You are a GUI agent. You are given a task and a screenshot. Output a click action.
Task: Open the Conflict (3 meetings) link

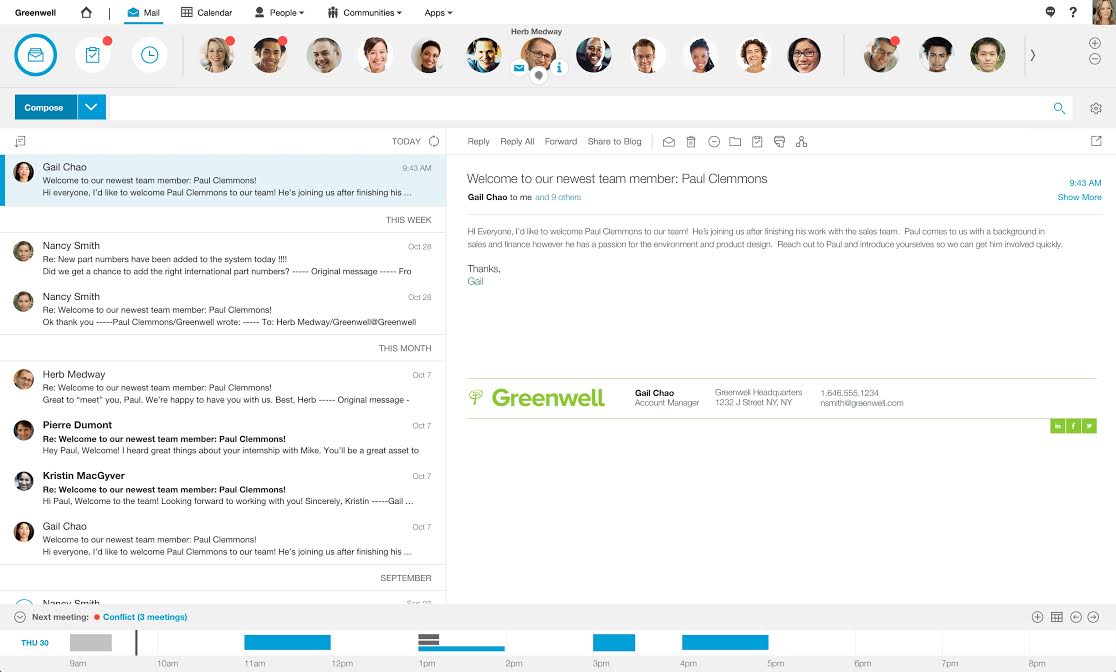point(143,617)
